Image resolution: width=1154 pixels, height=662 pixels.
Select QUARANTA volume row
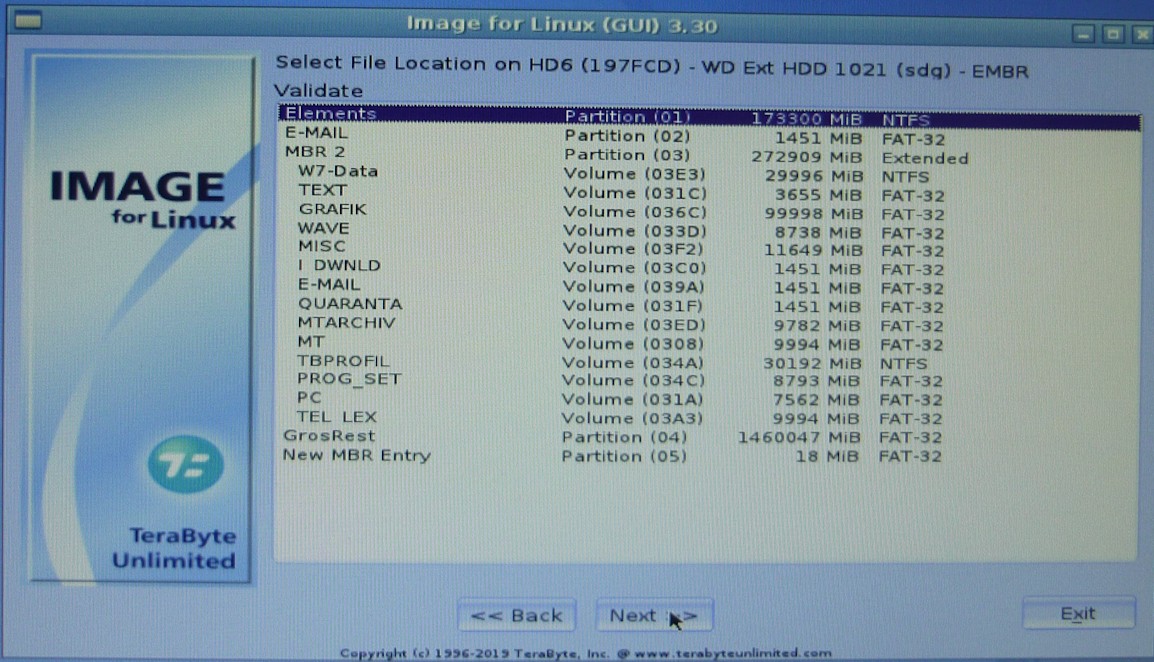pos(709,306)
